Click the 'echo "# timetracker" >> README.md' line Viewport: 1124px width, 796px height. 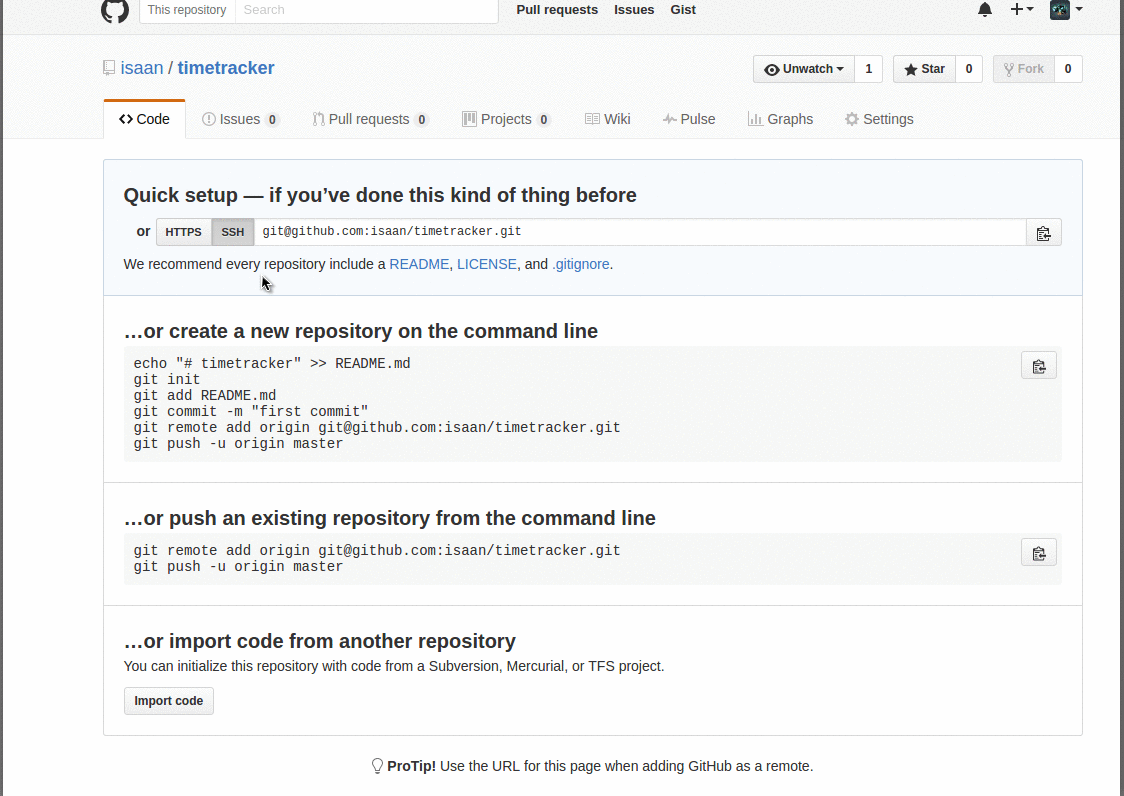pos(272,364)
